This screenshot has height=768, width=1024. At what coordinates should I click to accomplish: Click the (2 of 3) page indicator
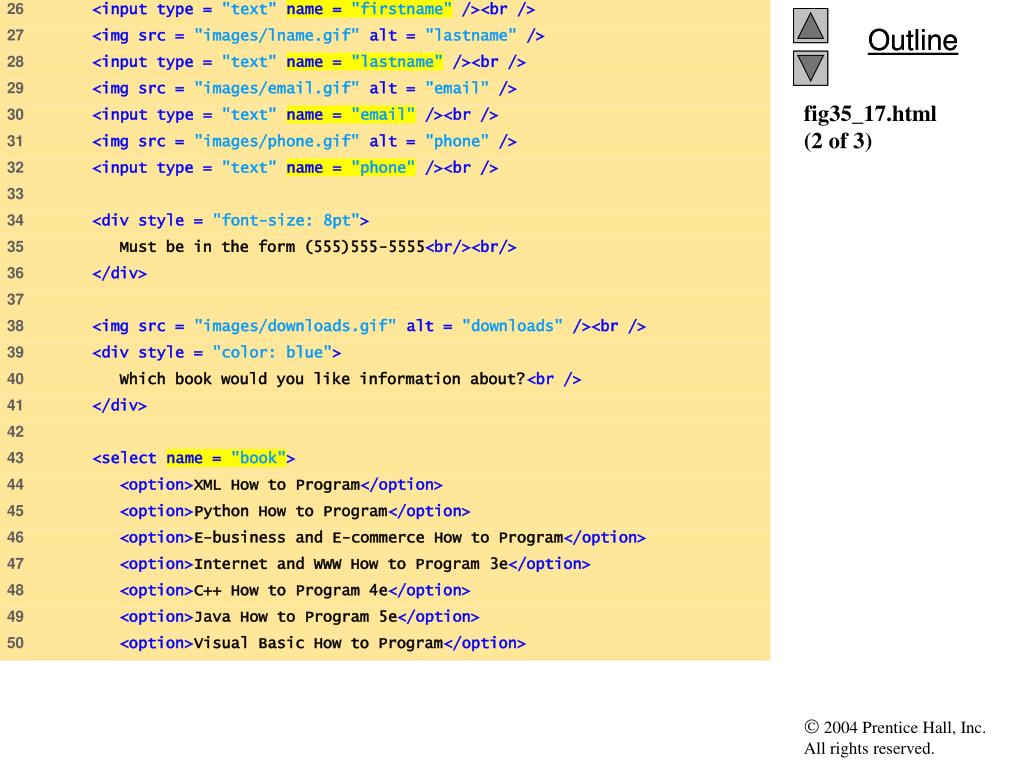[837, 141]
